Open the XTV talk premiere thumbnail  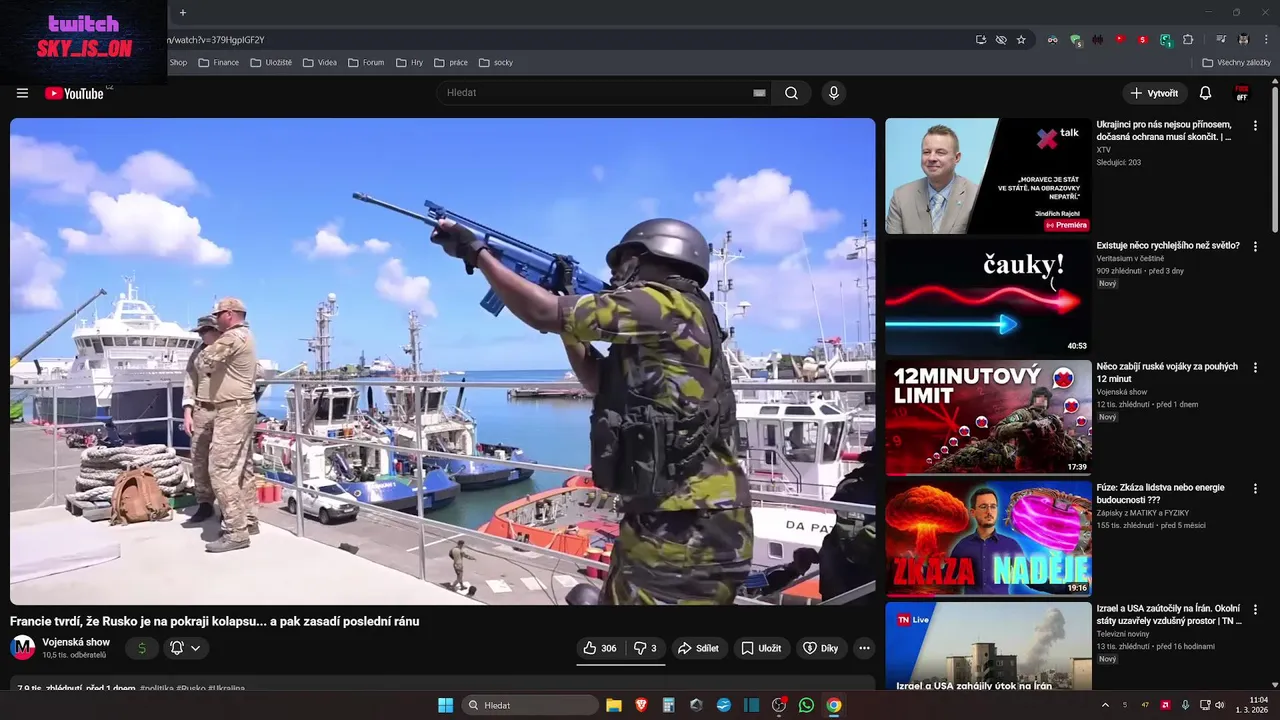(988, 176)
